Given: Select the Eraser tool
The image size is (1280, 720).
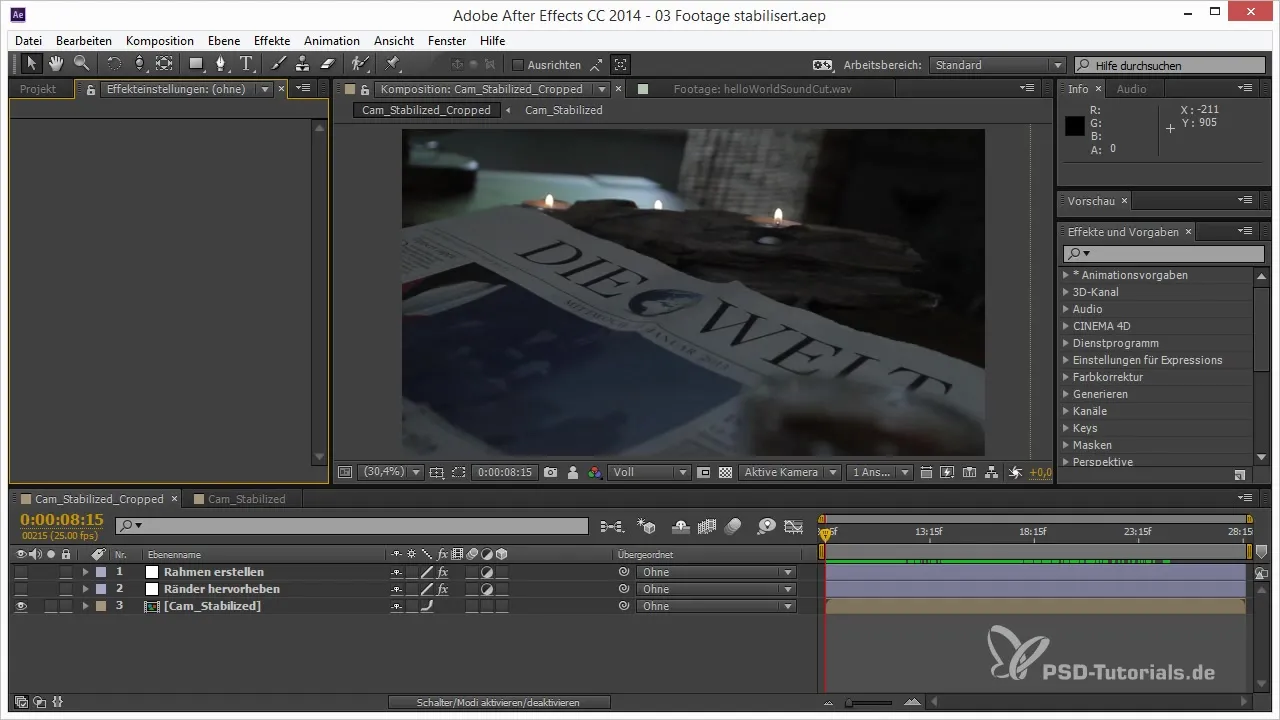Looking at the screenshot, I should click(326, 64).
